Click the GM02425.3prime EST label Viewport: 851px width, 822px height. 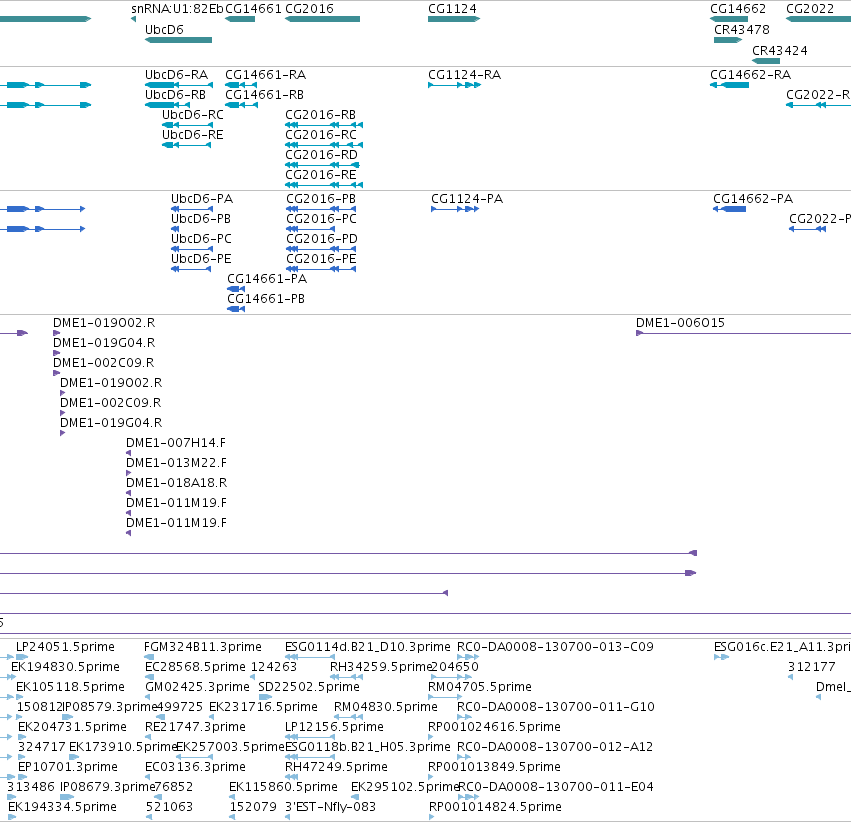click(x=198, y=687)
